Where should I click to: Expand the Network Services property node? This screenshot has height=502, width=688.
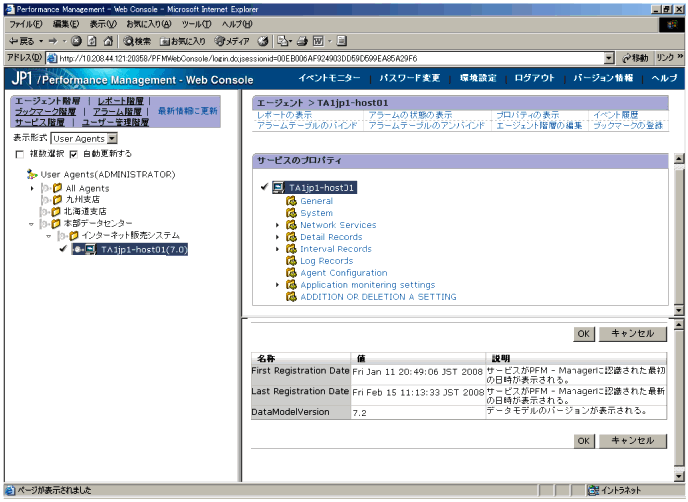pos(278,225)
